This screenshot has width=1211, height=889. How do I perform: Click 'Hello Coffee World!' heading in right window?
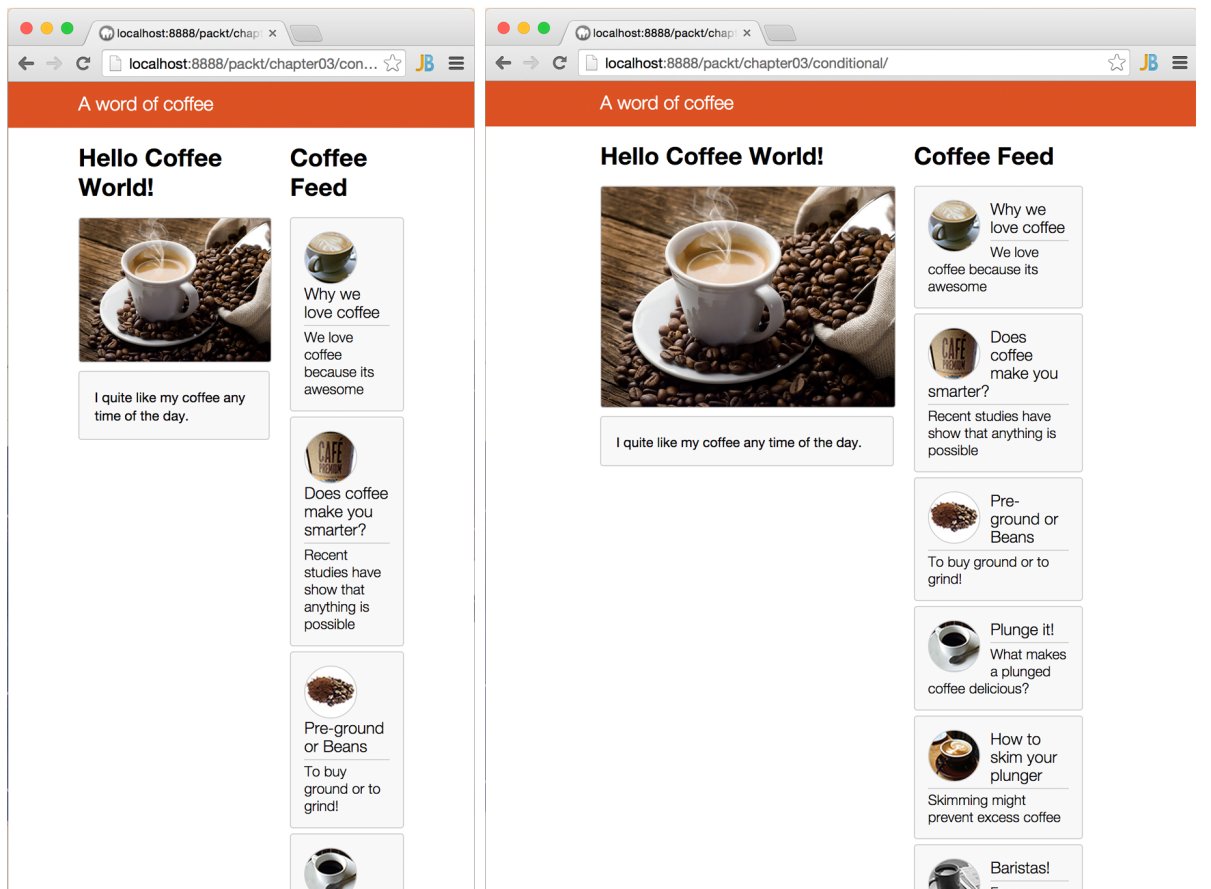tap(712, 157)
